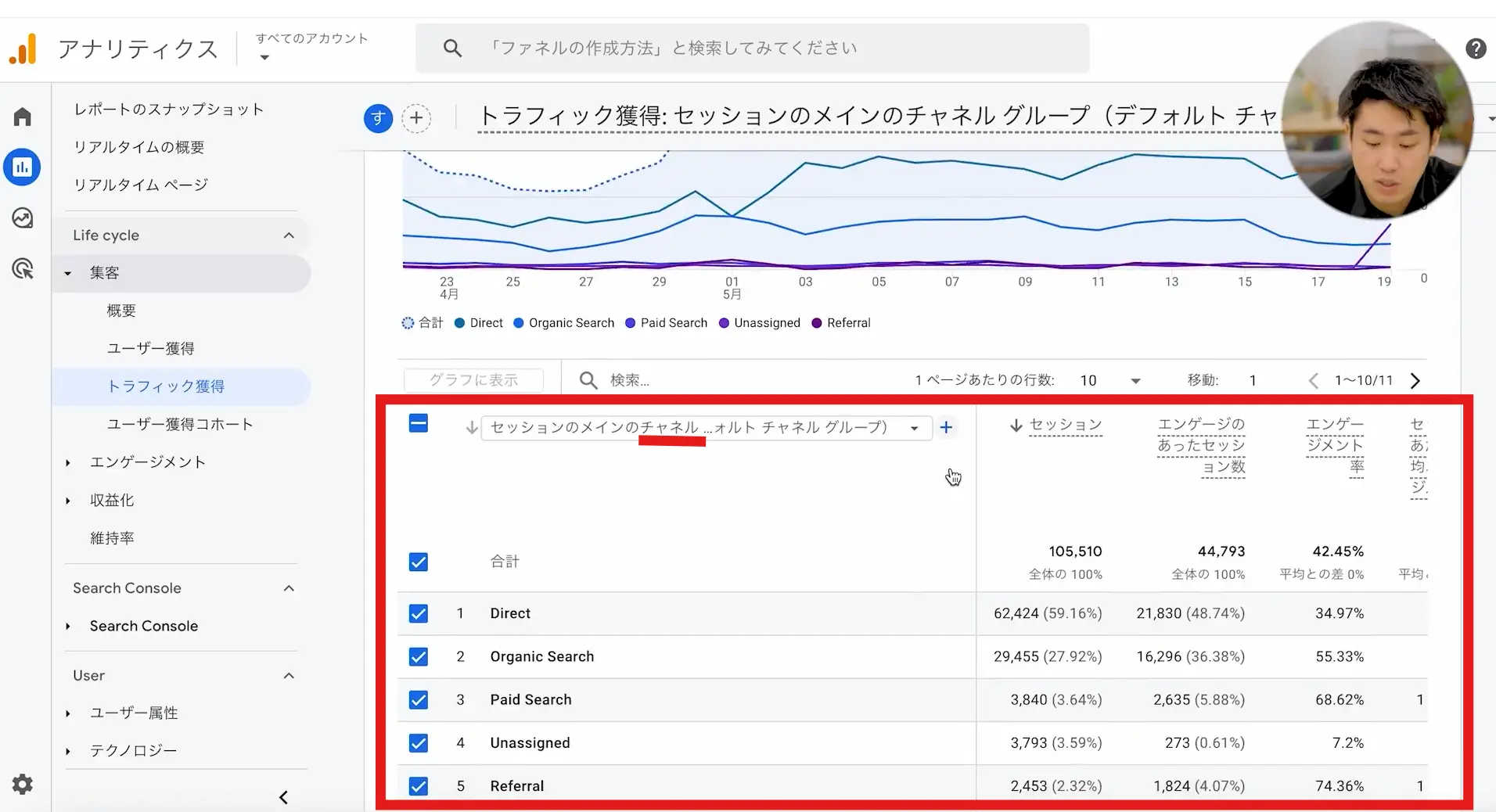Click the Analytics search field
1496x812 pixels.
pyautogui.click(x=751, y=49)
